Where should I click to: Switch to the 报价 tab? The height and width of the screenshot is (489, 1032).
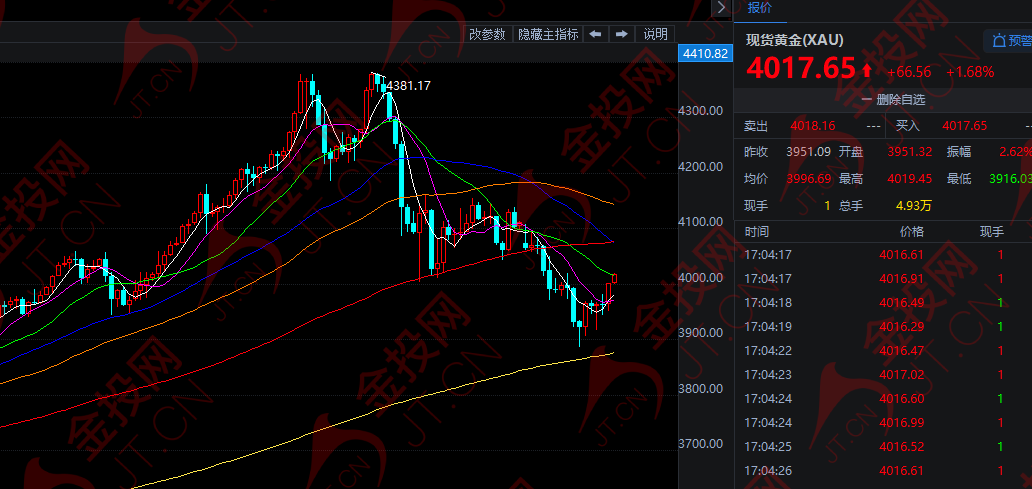[760, 8]
